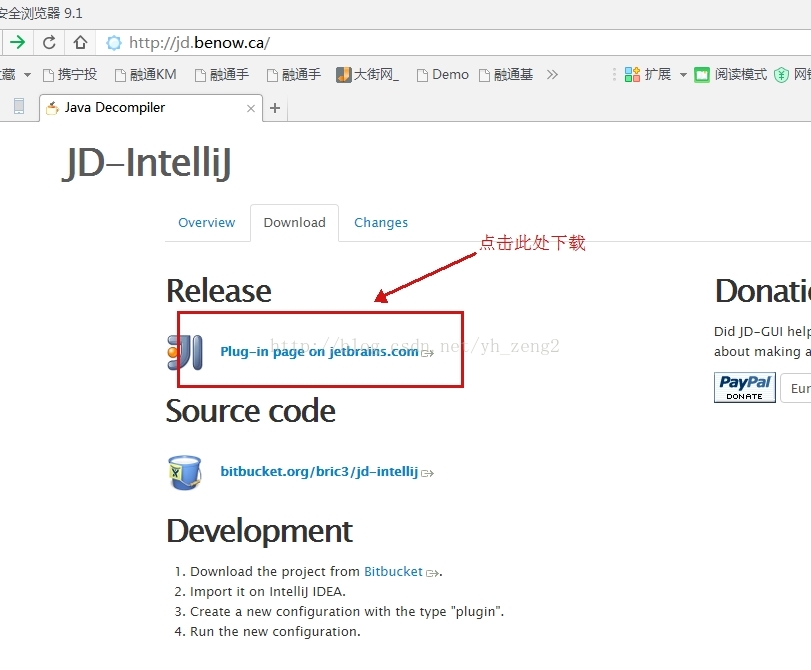811x670 pixels.
Task: Switch to the Changes tab
Action: coord(381,223)
